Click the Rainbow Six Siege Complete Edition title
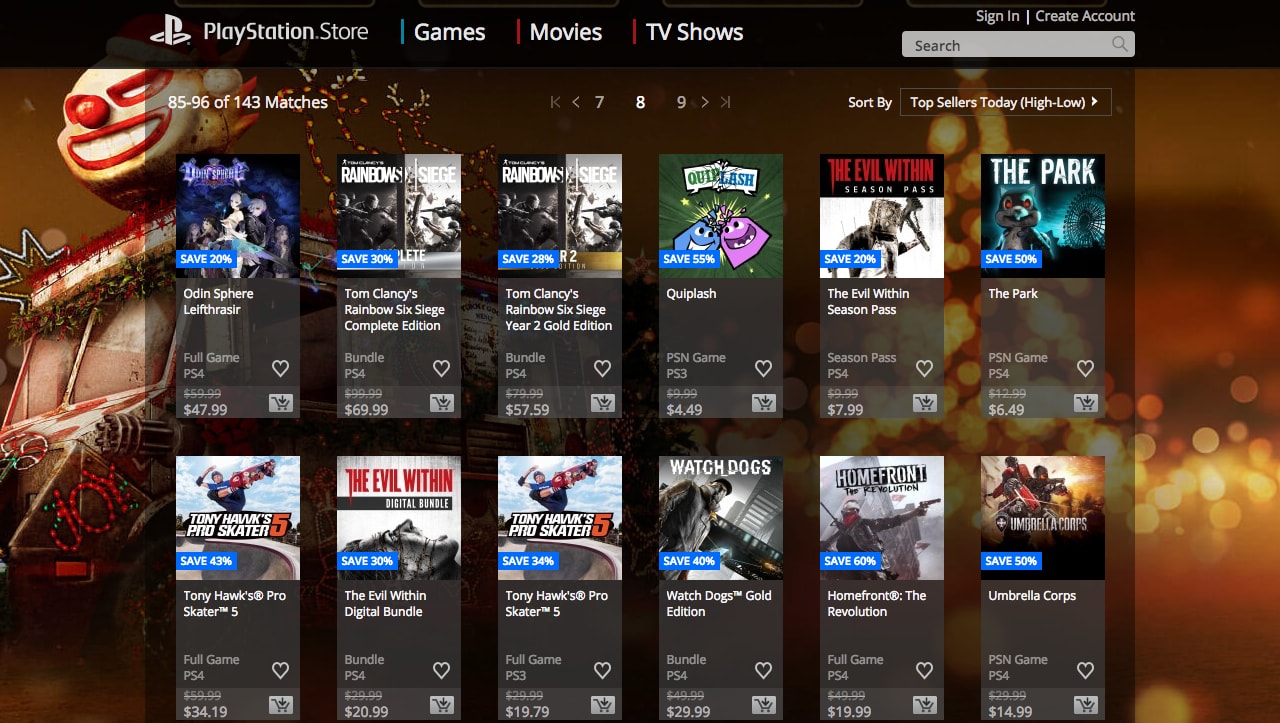The height and width of the screenshot is (723, 1280). (x=395, y=310)
